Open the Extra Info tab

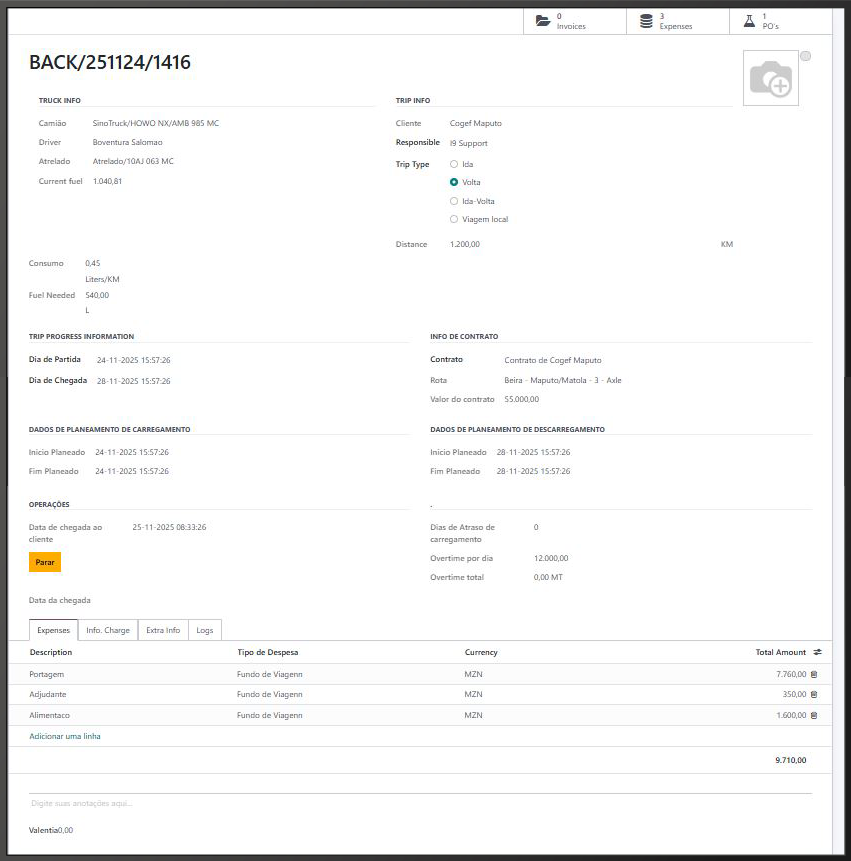[x=163, y=630]
